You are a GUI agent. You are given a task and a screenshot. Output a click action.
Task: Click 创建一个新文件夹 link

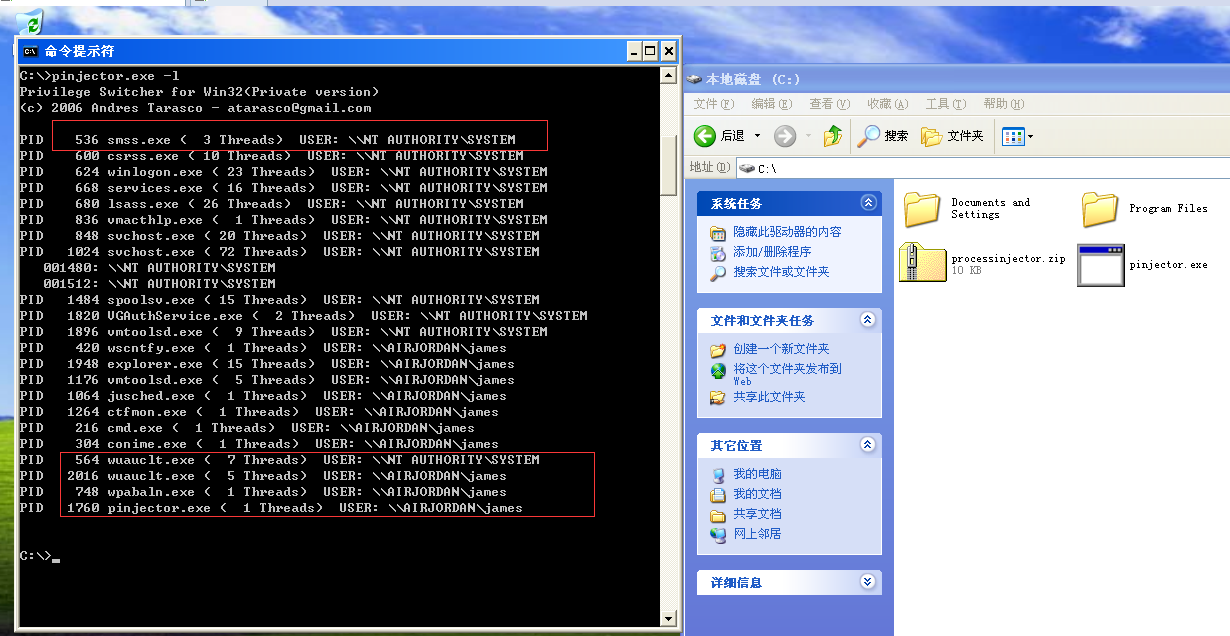[x=781, y=349]
